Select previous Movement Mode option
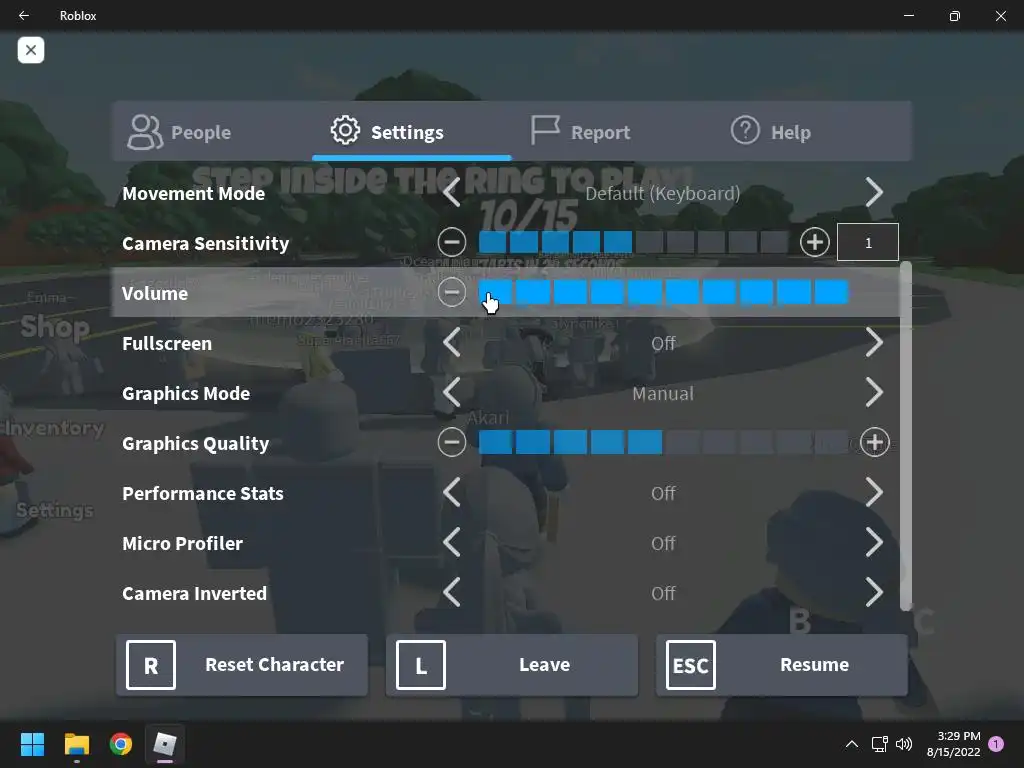The width and height of the screenshot is (1024, 768). tap(452, 193)
